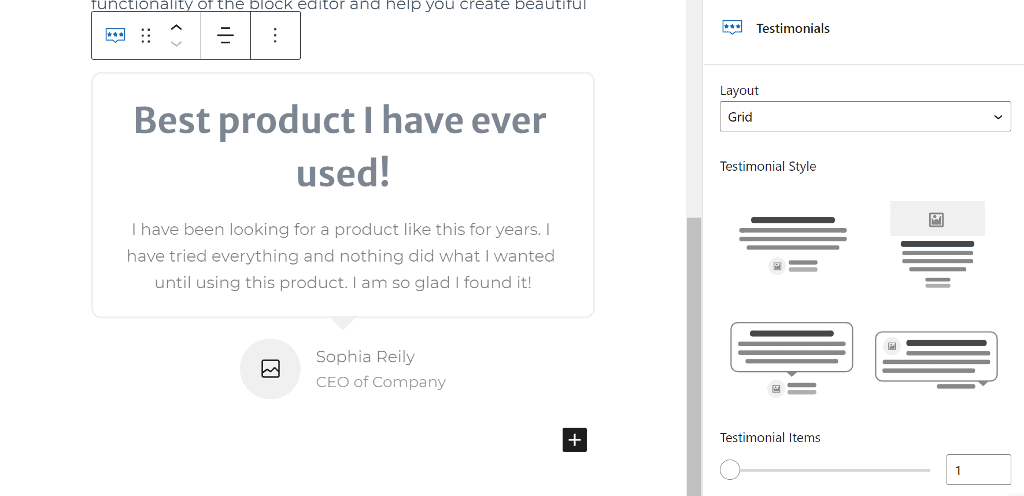The height and width of the screenshot is (496, 1024).
Task: Click the Testimonial Items slider handle
Action: click(x=730, y=469)
